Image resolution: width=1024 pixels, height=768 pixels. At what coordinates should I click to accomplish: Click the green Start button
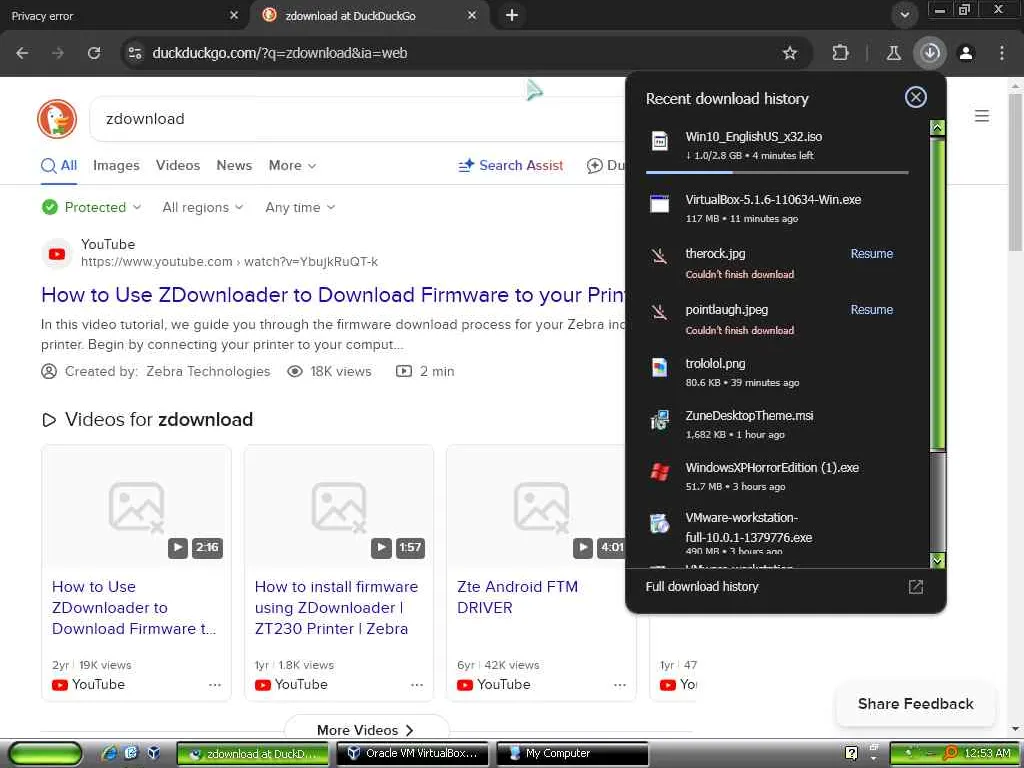click(x=45, y=753)
